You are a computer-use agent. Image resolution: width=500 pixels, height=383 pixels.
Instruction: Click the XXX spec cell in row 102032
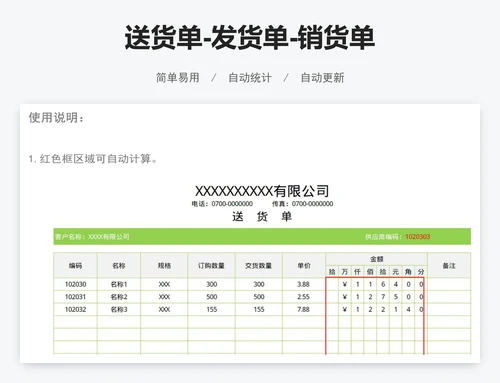pyautogui.click(x=164, y=309)
